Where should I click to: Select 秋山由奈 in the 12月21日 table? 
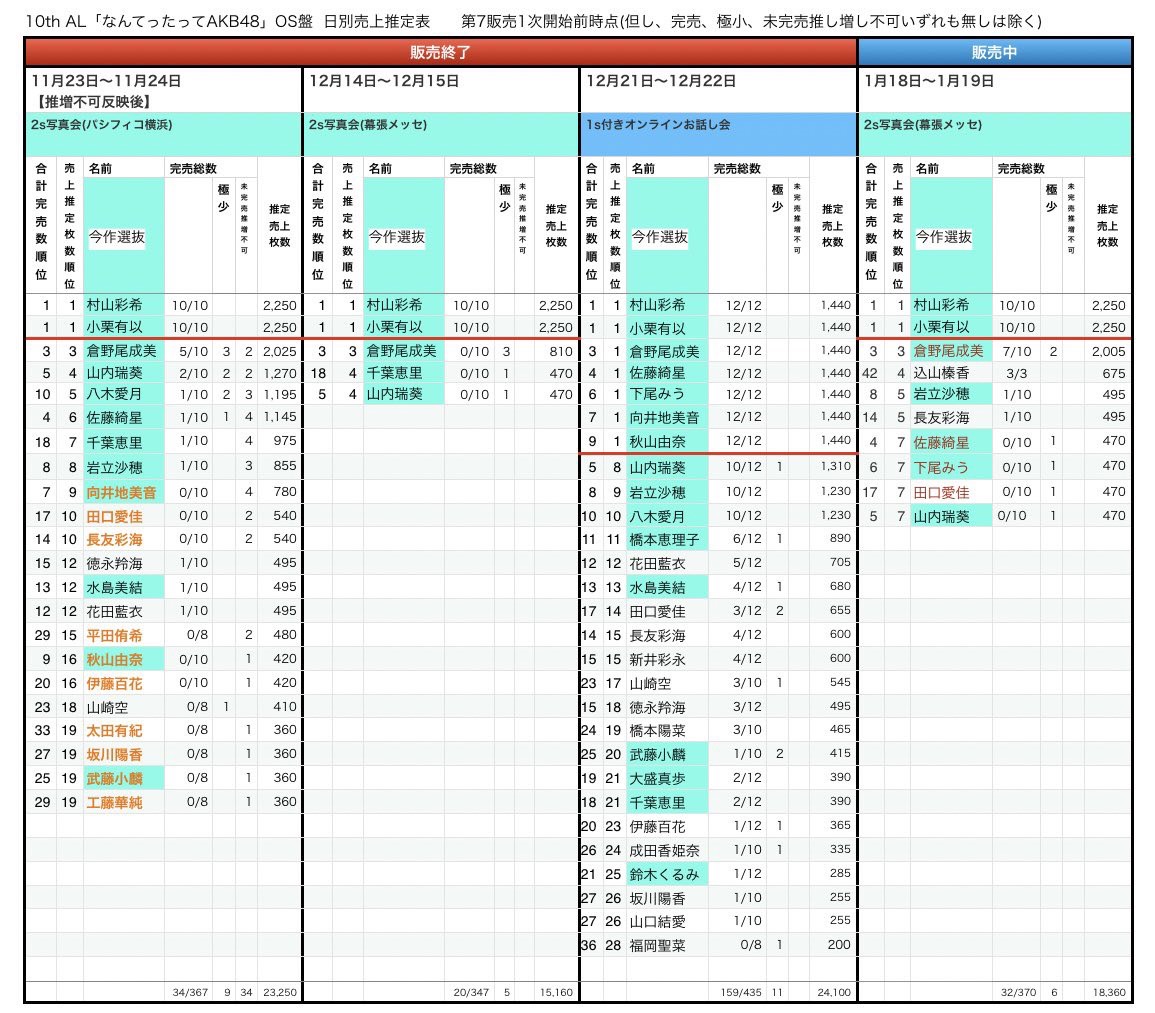[x=657, y=441]
